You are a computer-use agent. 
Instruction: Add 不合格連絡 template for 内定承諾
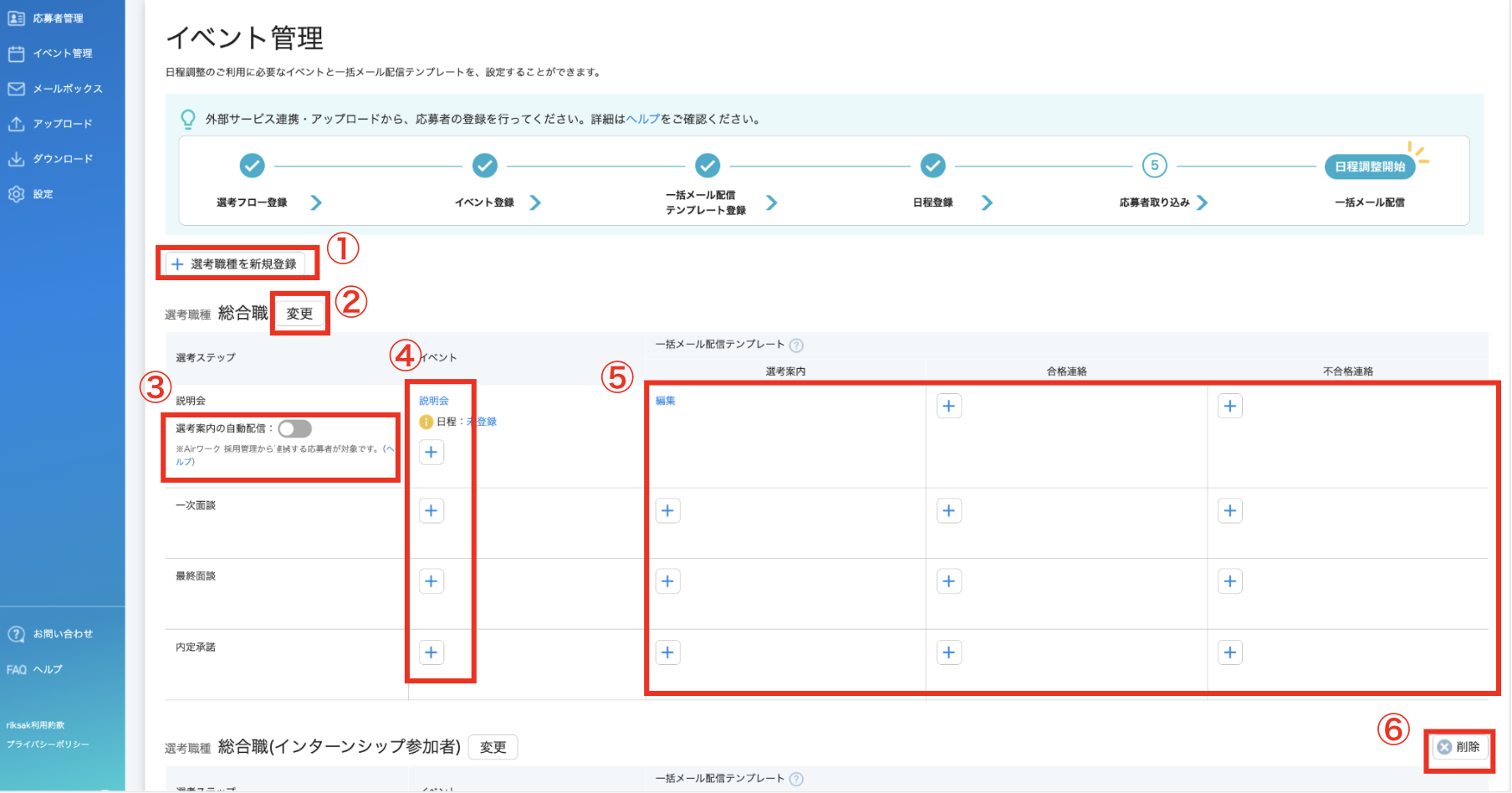(1230, 652)
